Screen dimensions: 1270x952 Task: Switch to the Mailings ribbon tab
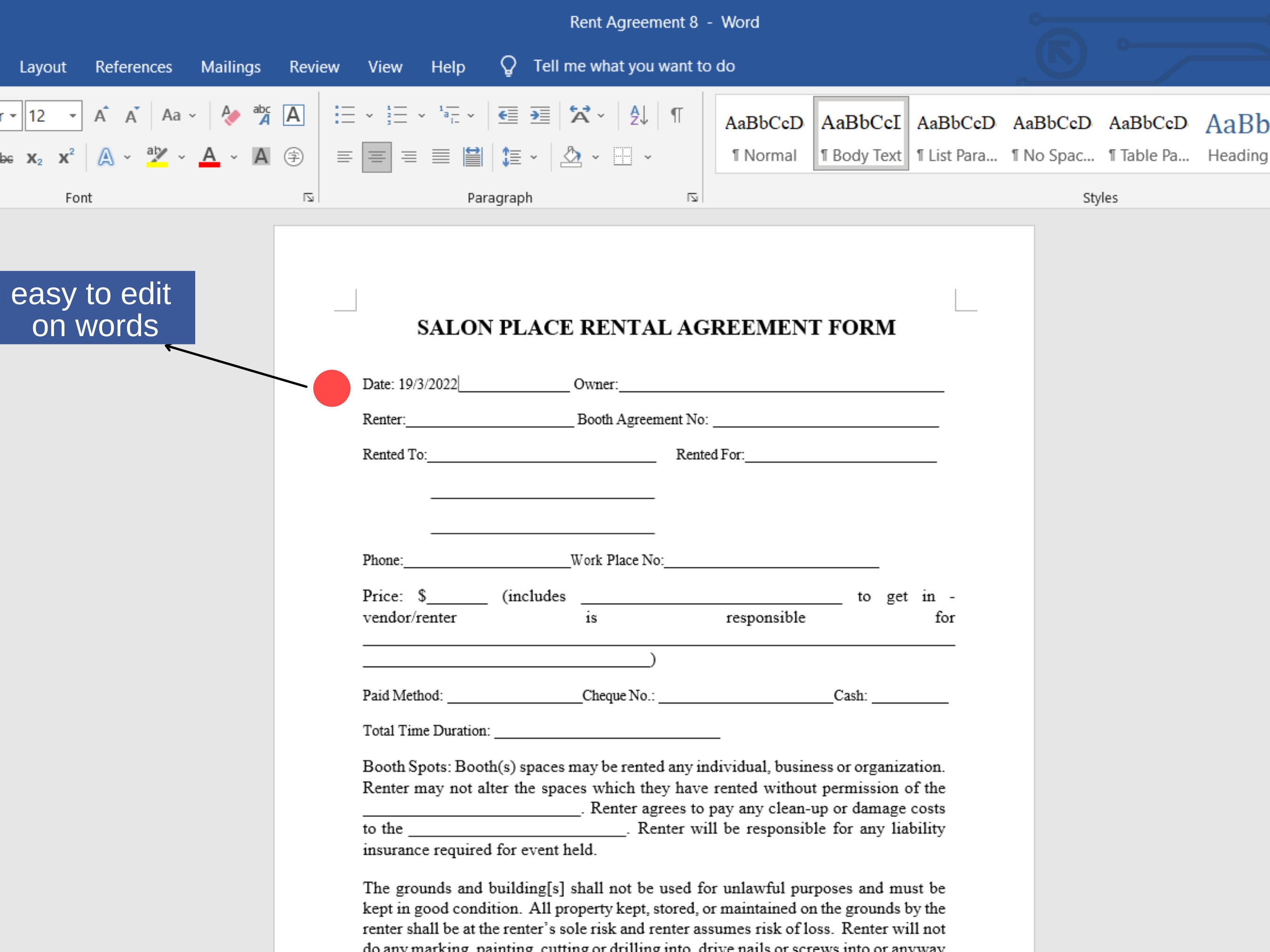(x=230, y=66)
